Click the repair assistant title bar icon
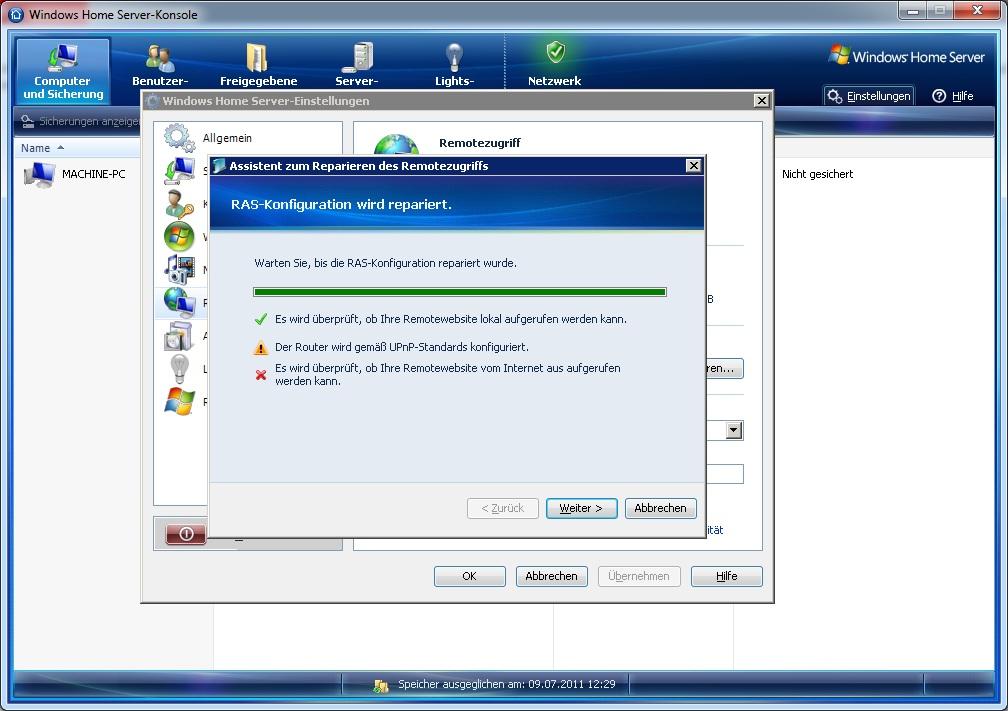1008x711 pixels. [x=219, y=166]
